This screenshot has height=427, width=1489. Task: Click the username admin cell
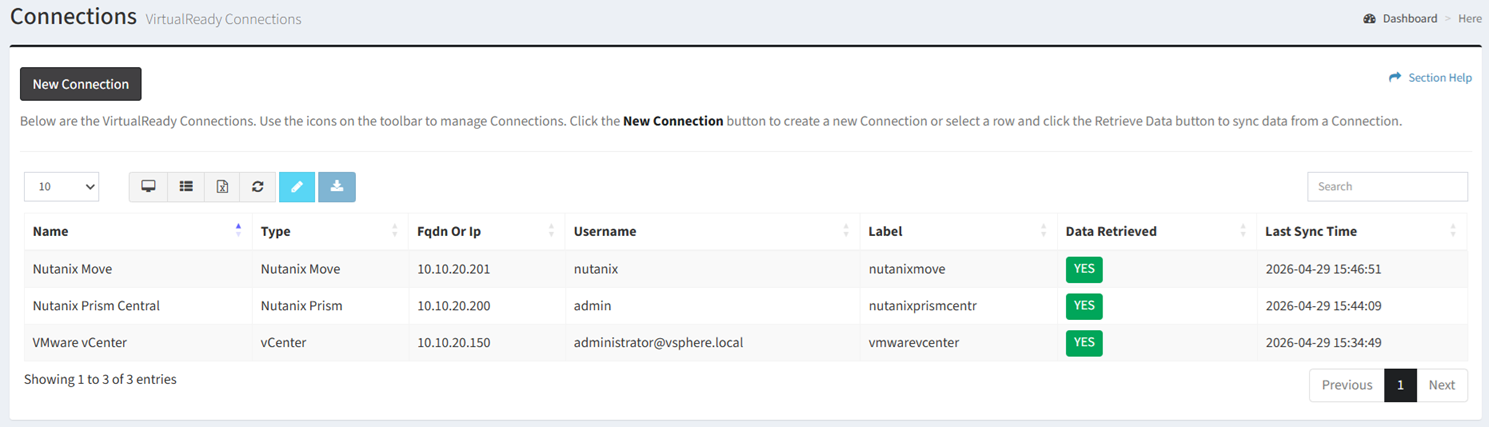(x=712, y=305)
